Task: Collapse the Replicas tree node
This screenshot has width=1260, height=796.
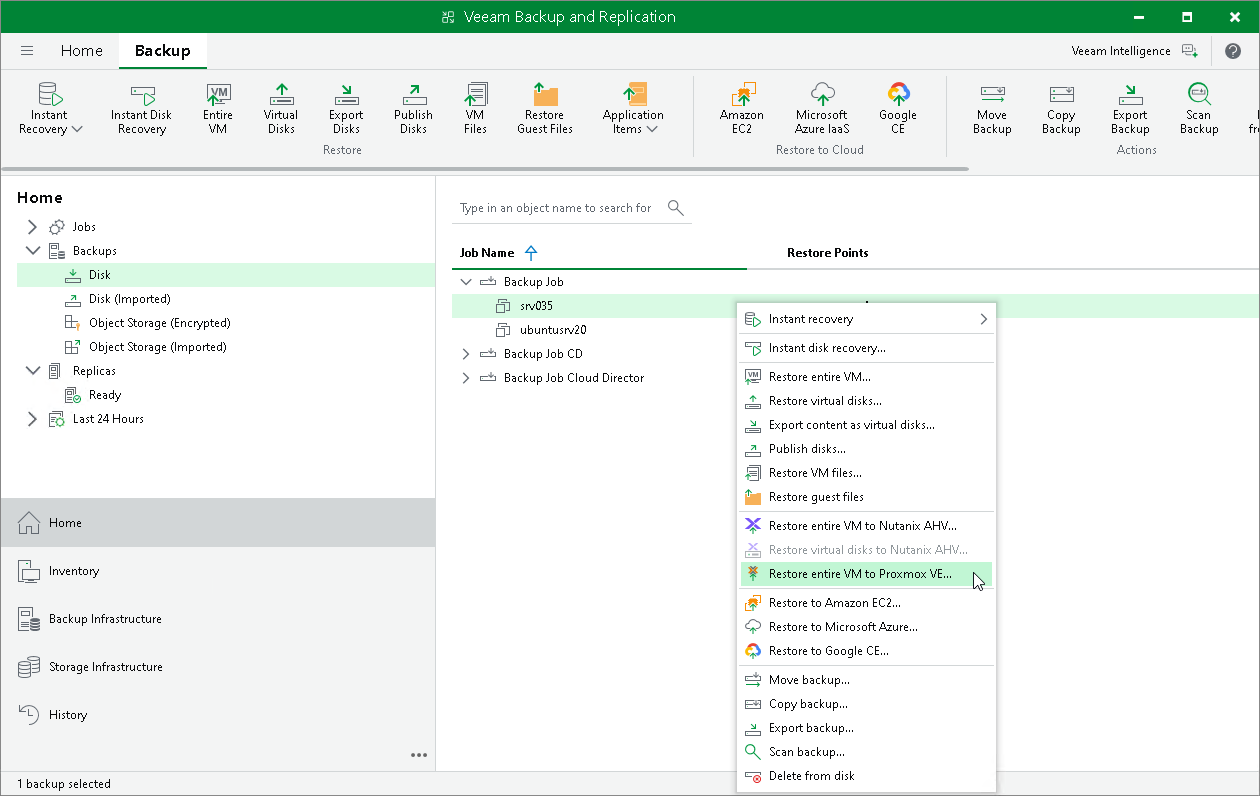Action: [x=33, y=371]
